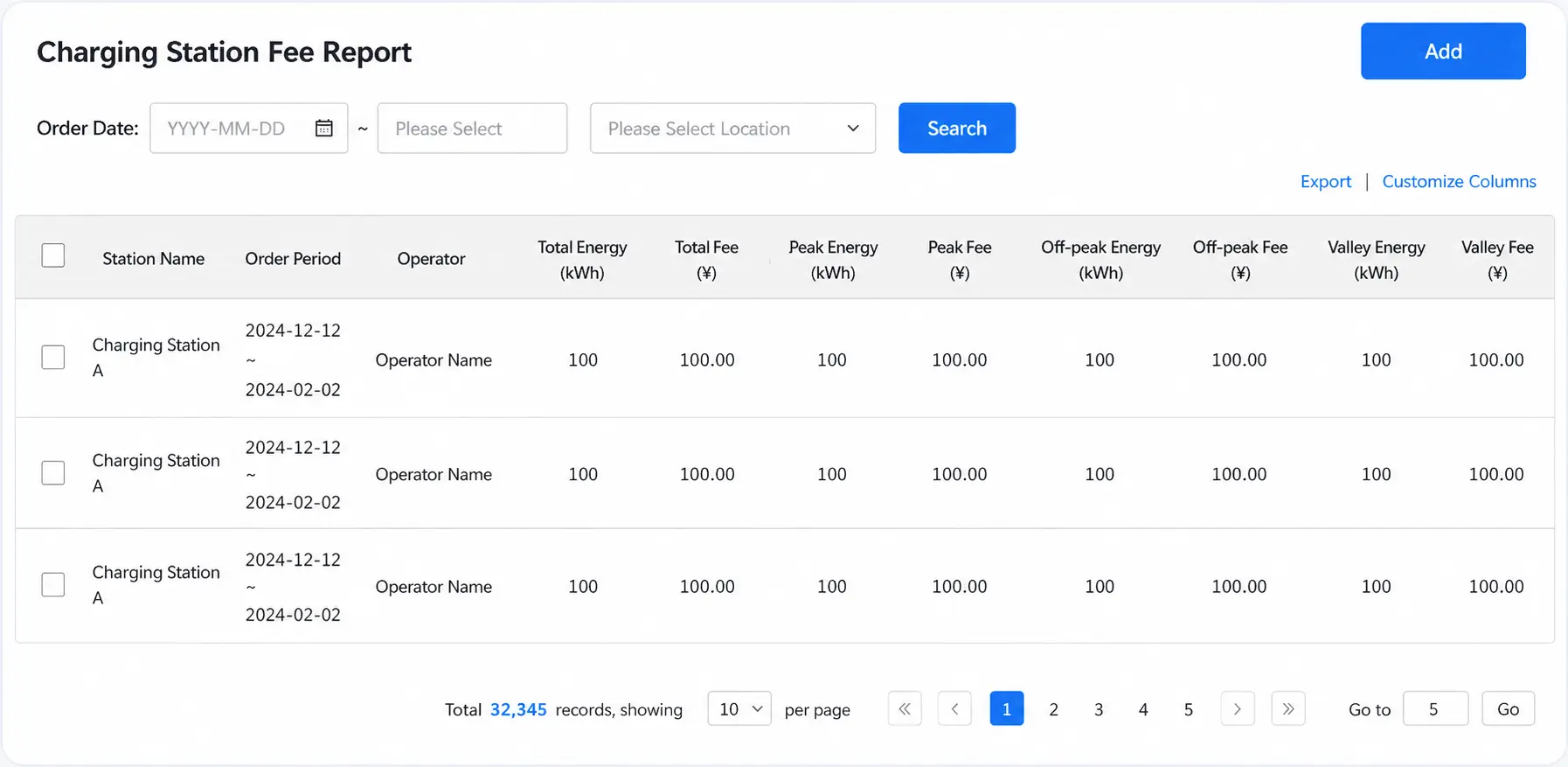Open the 10 per page dropdown

tap(739, 708)
